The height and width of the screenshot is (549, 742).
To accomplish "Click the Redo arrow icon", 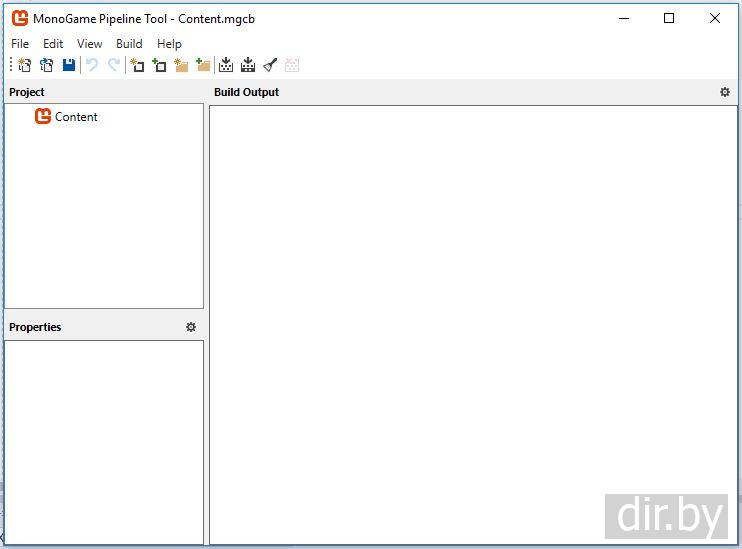I will click(x=114, y=65).
